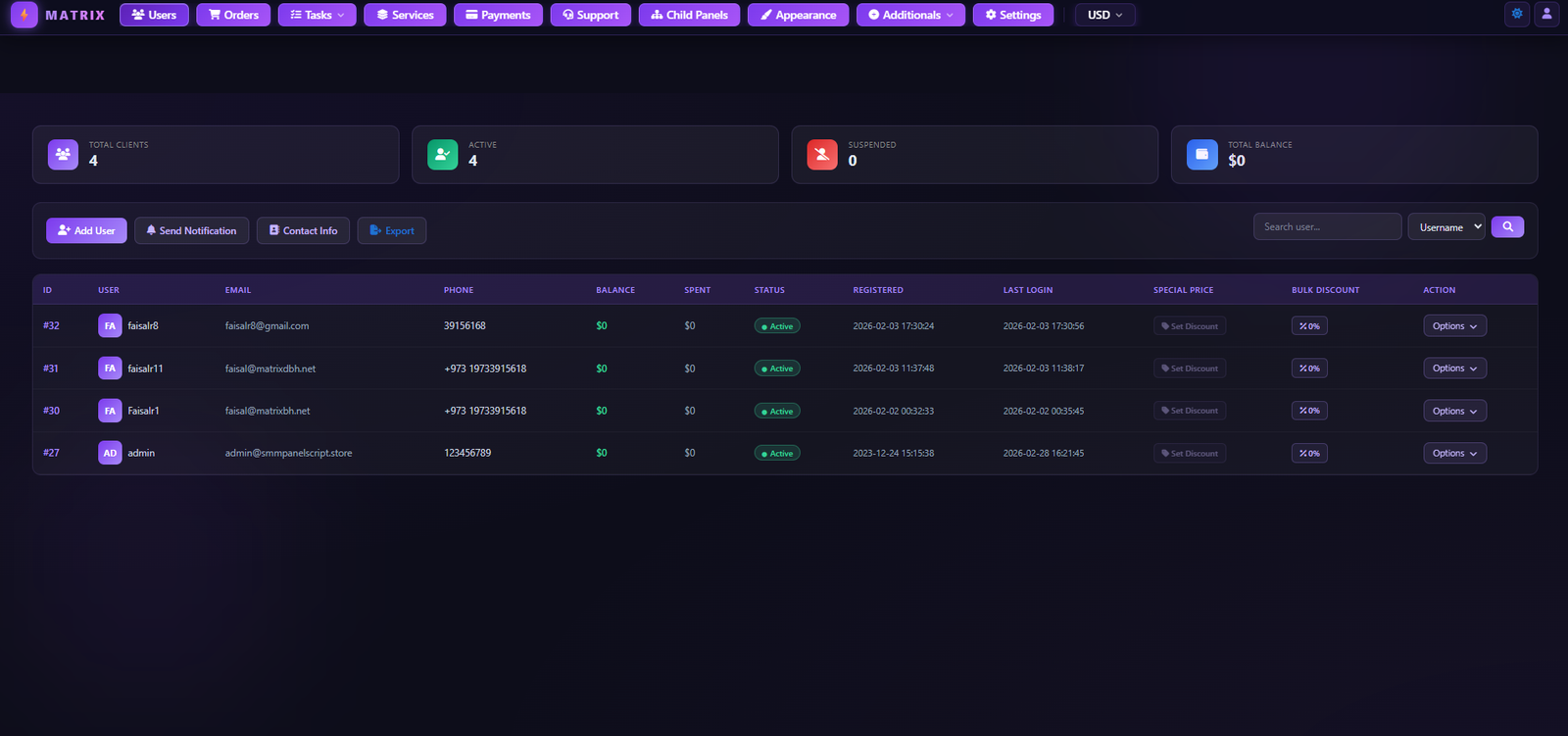Click the theme settings gear icon
Viewport: 1568px width, 736px height.
[1517, 14]
